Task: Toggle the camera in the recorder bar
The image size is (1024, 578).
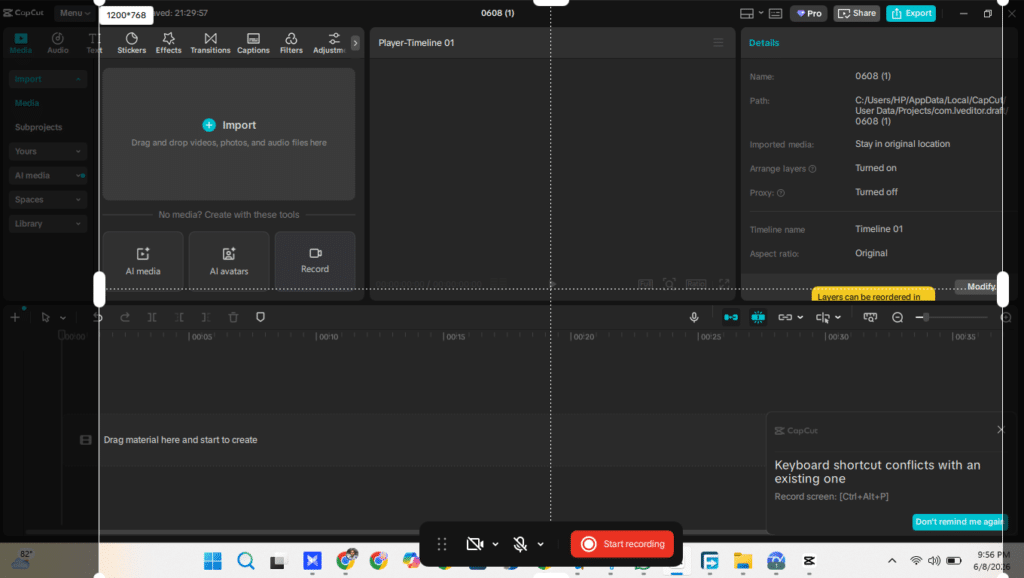Action: pyautogui.click(x=475, y=544)
